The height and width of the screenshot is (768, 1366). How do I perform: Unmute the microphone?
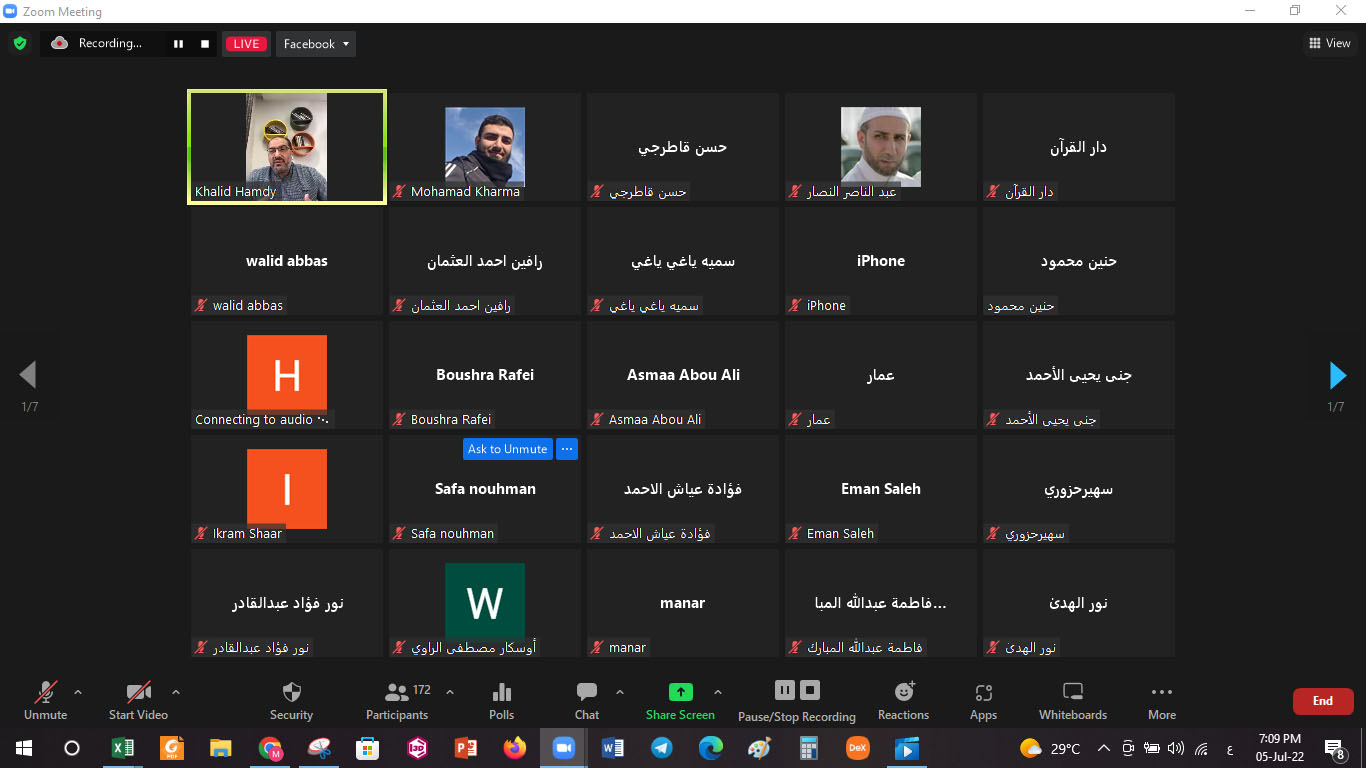[x=45, y=700]
